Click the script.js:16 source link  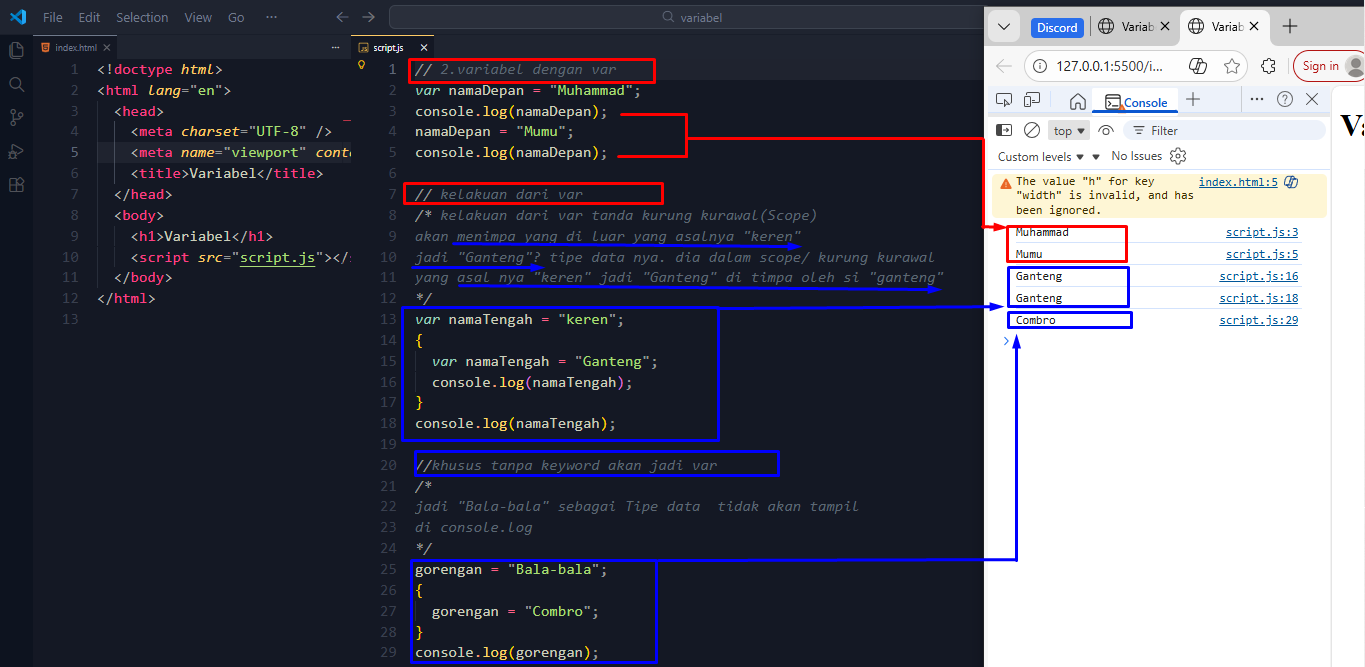(x=1258, y=276)
